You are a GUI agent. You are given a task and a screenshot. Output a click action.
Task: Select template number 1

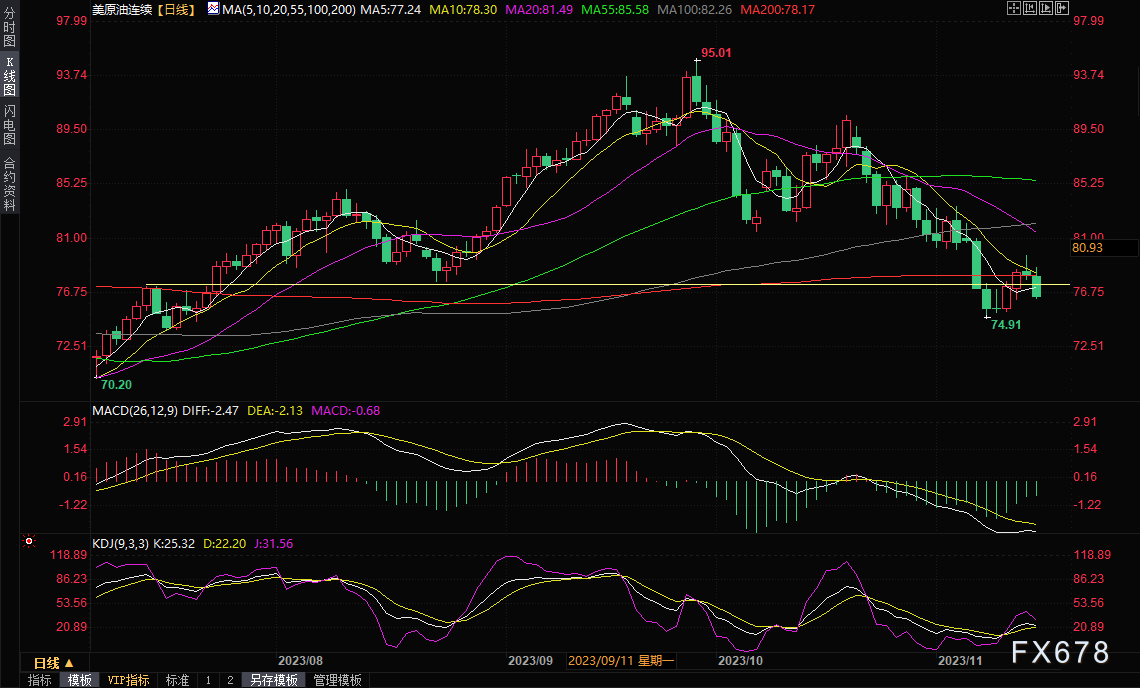click(208, 680)
